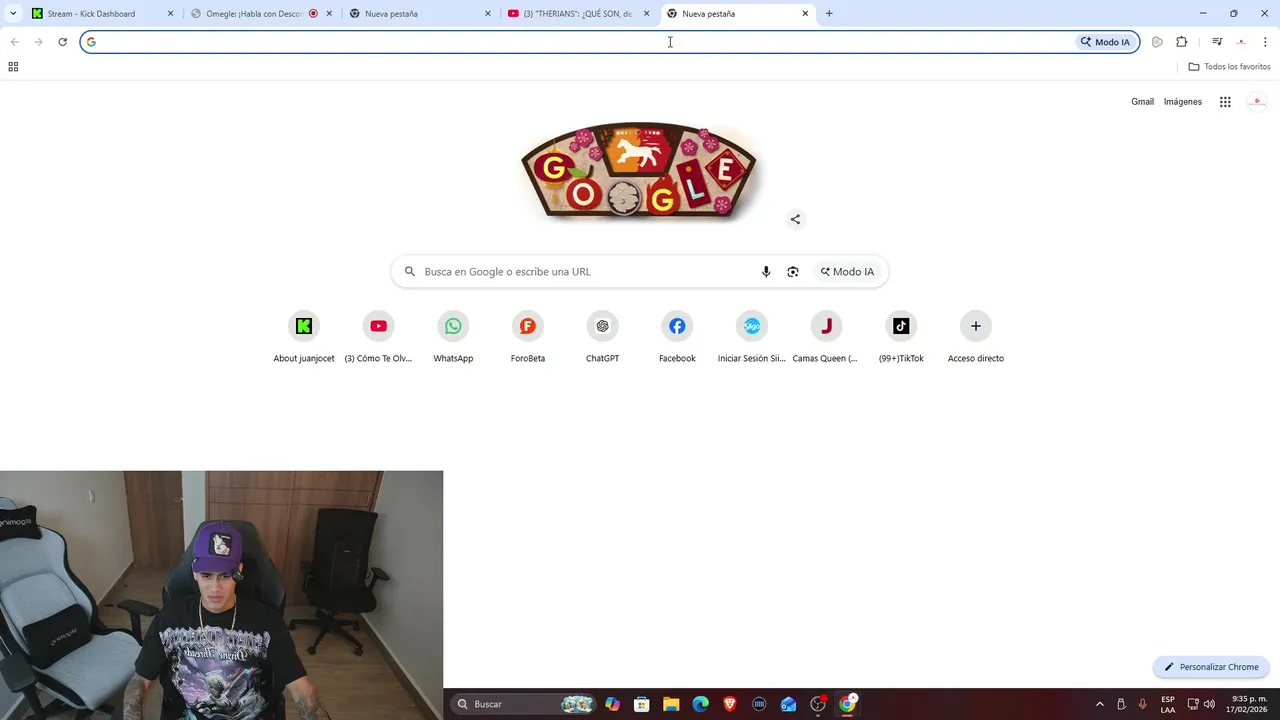This screenshot has height=720, width=1280.
Task: Open Microsoft Store from the taskbar
Action: 641,704
